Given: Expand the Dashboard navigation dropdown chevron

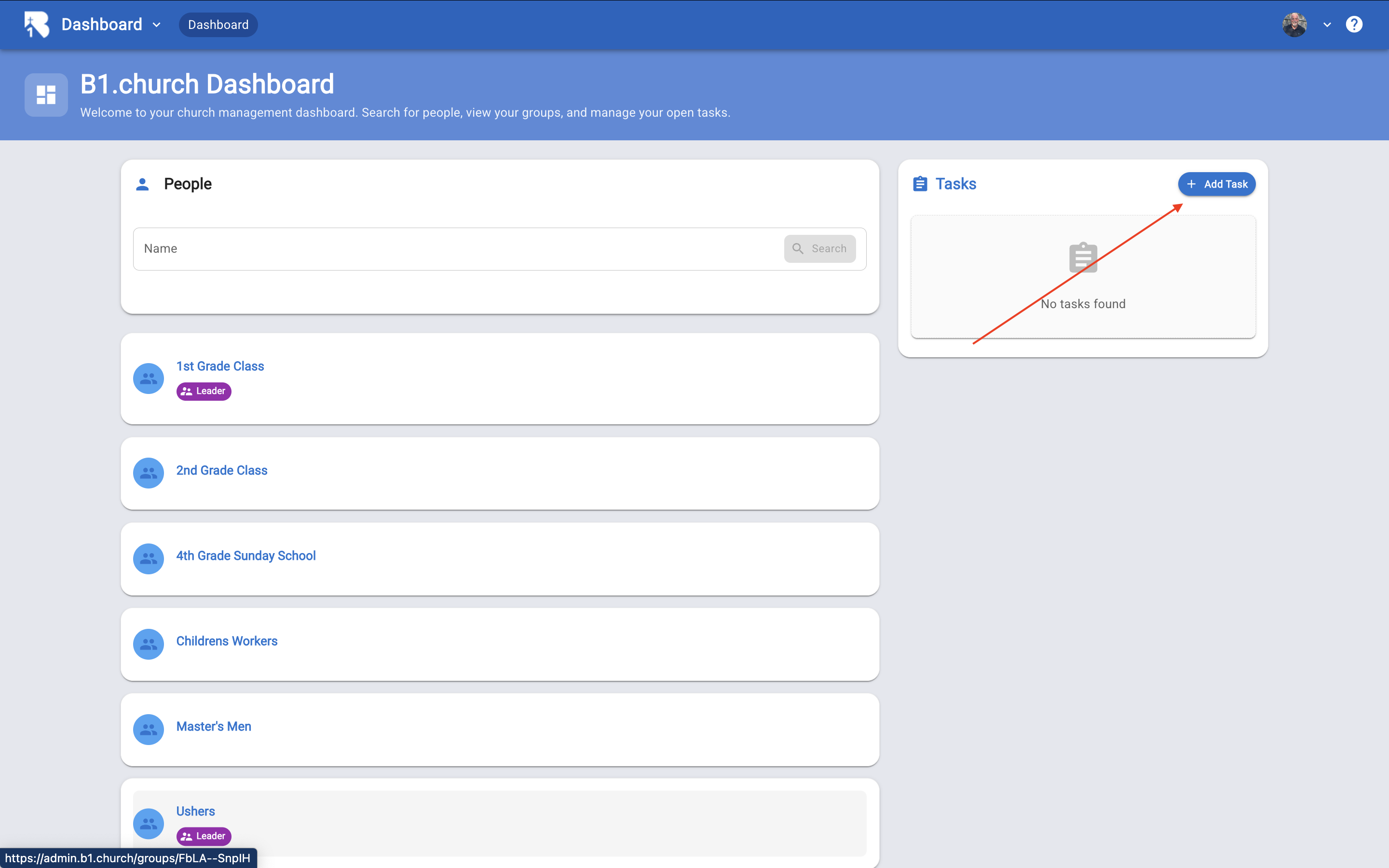Looking at the screenshot, I should pos(157,25).
